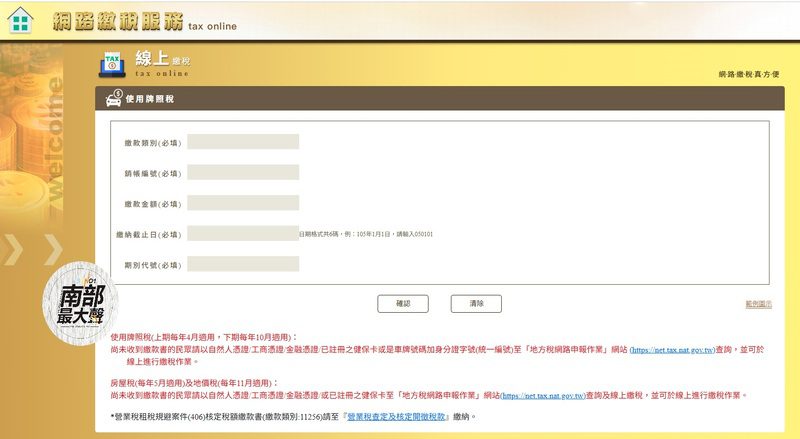Open the 範例圖示 link
The width and height of the screenshot is (800, 439).
coord(758,304)
